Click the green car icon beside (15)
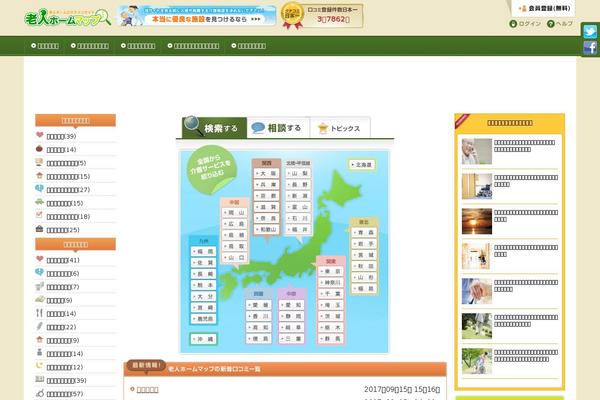This screenshot has height=400, width=600. point(39,202)
